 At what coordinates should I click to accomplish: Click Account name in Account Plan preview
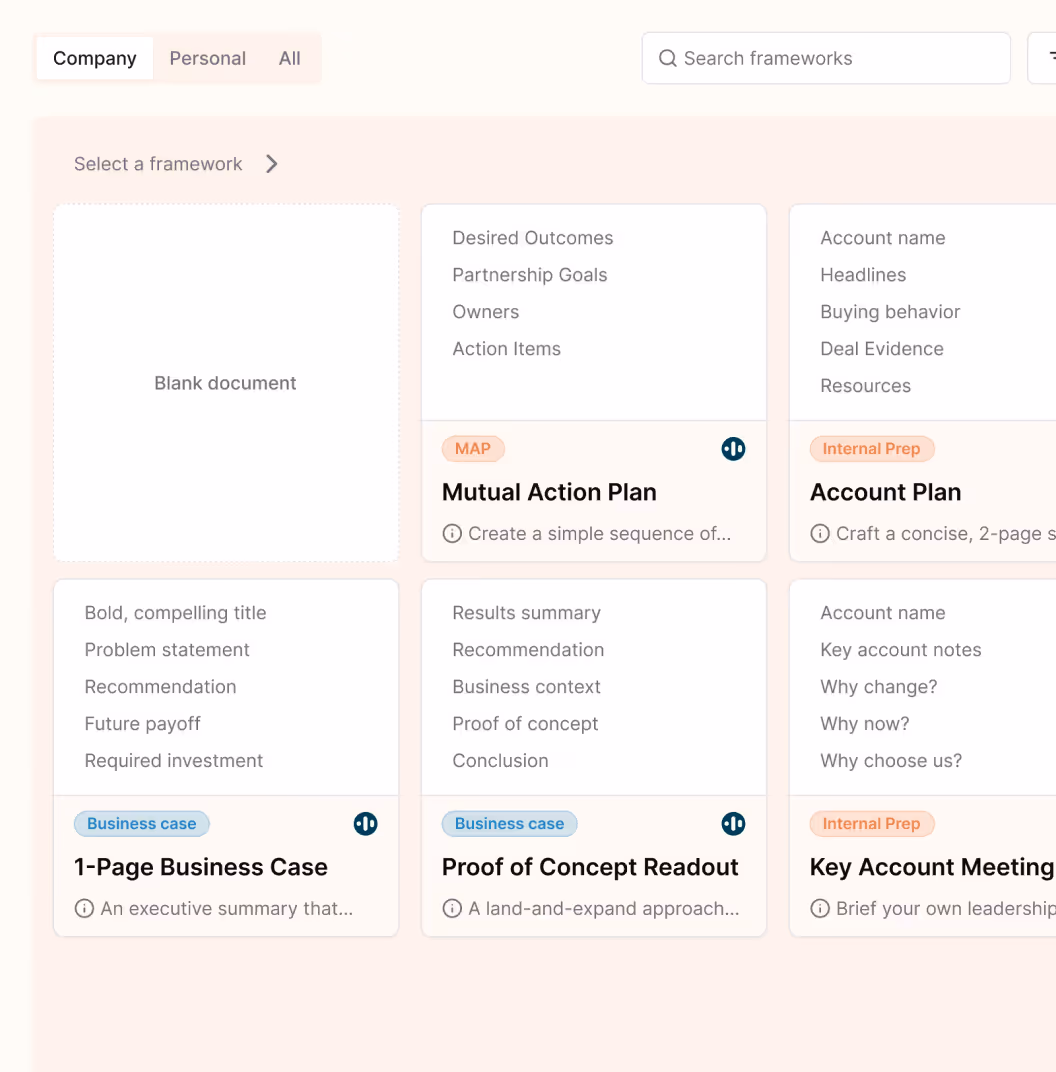click(x=882, y=238)
